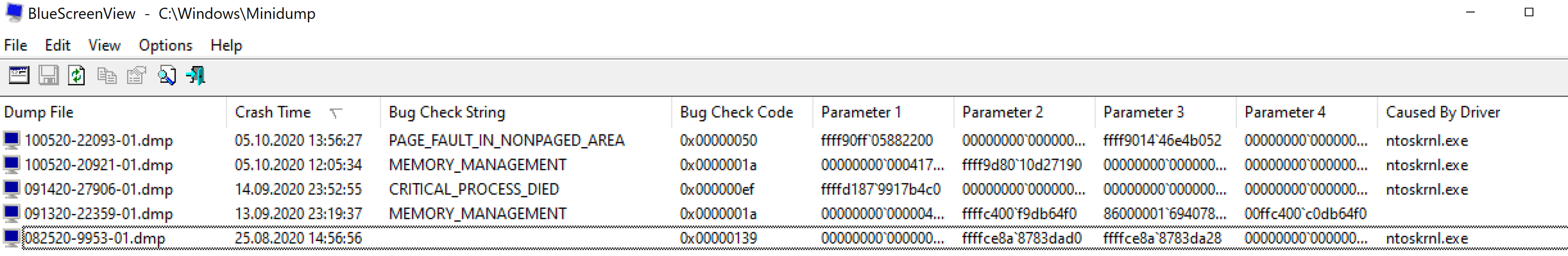This screenshot has height=256, width=1568.
Task: Open the Options menu
Action: click(166, 45)
